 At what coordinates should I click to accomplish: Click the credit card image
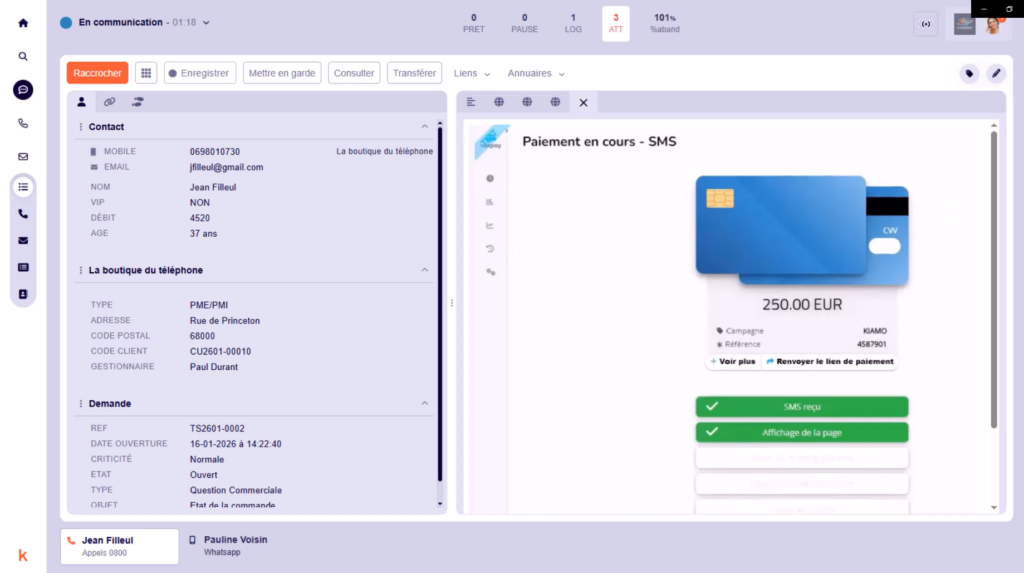click(x=802, y=230)
